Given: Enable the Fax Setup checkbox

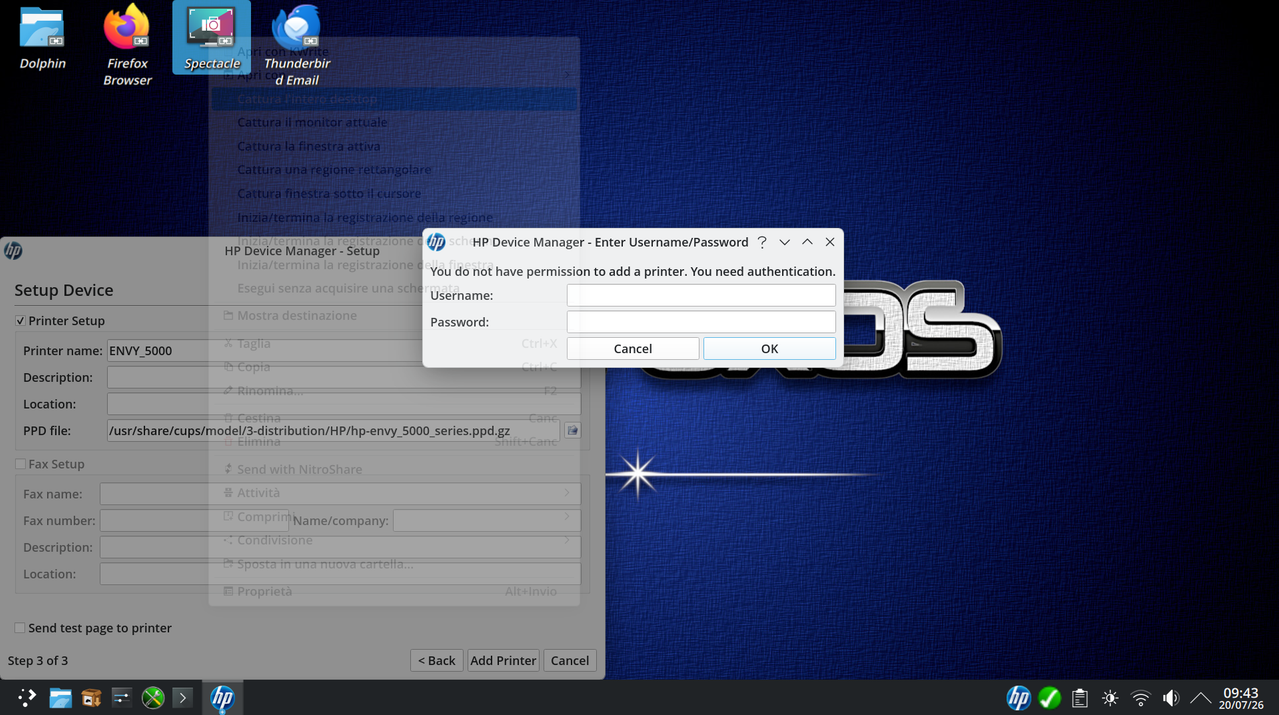Looking at the screenshot, I should pyautogui.click(x=20, y=464).
